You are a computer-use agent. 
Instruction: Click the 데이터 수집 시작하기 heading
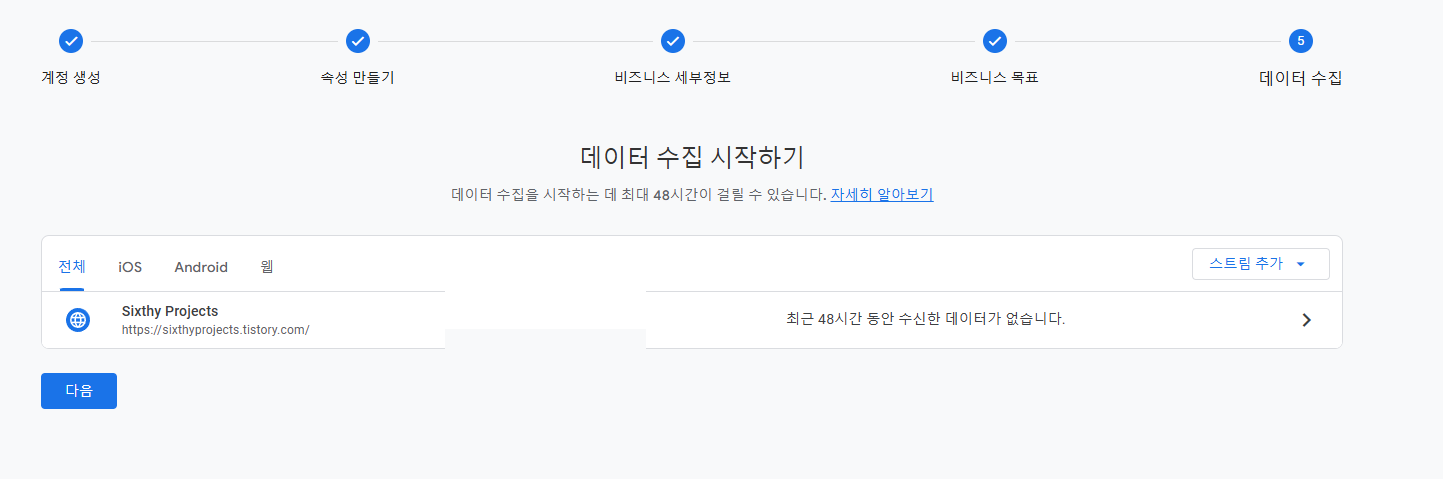[692, 157]
